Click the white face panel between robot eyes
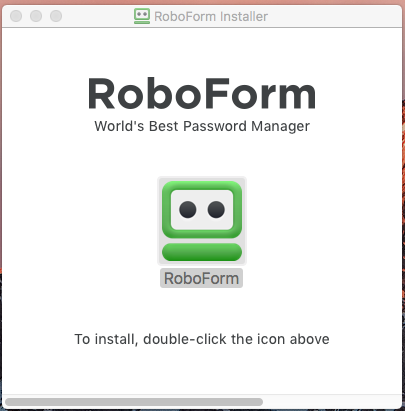 pyautogui.click(x=202, y=210)
